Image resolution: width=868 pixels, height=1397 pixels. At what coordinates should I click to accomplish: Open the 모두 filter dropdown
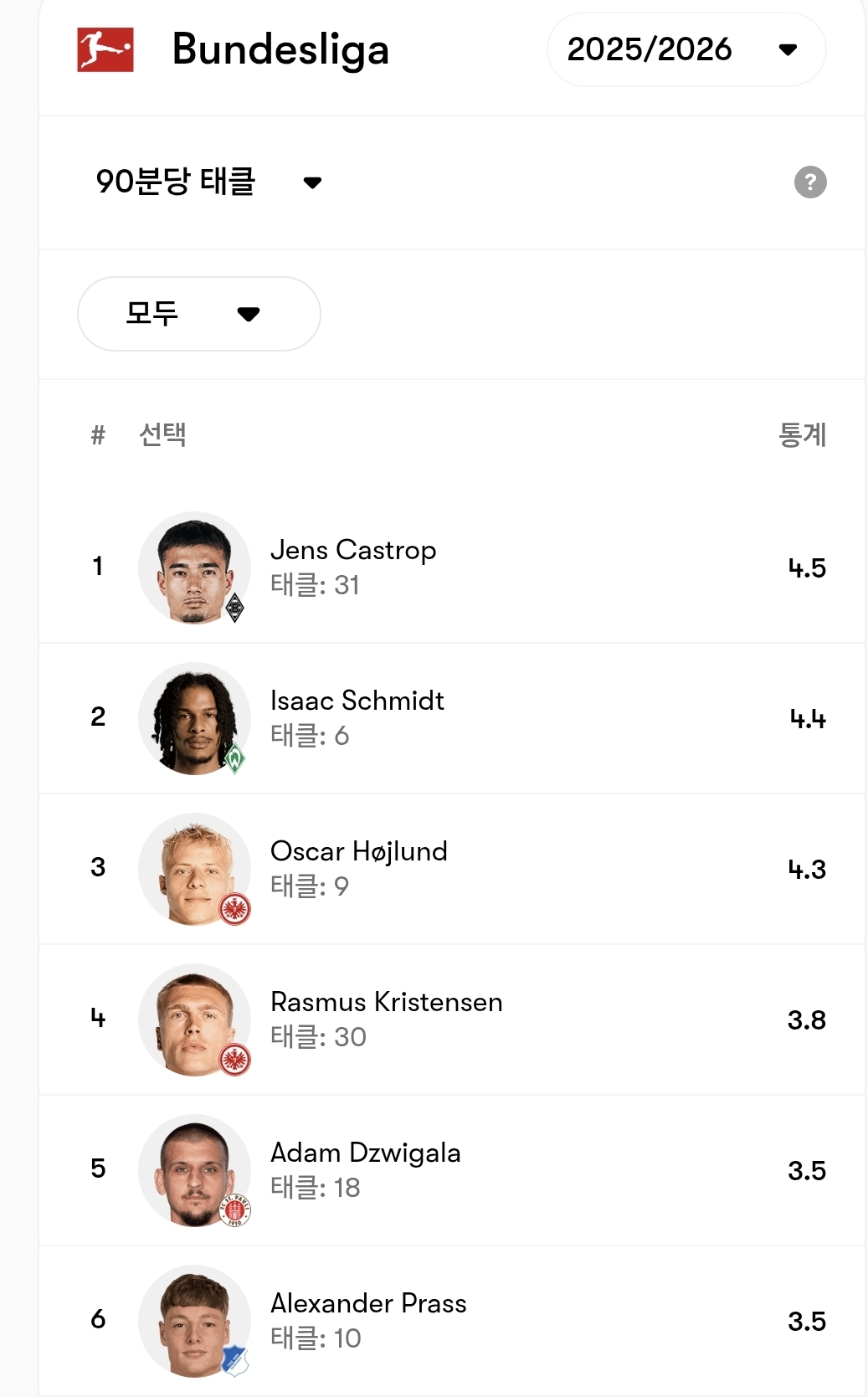[198, 314]
